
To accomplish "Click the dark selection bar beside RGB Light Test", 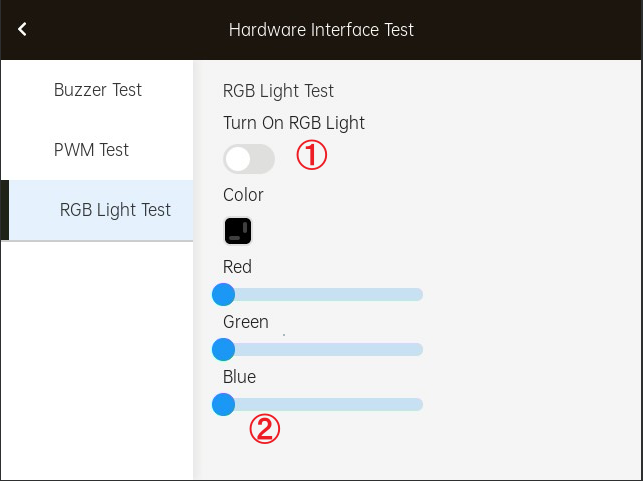I will [5, 210].
